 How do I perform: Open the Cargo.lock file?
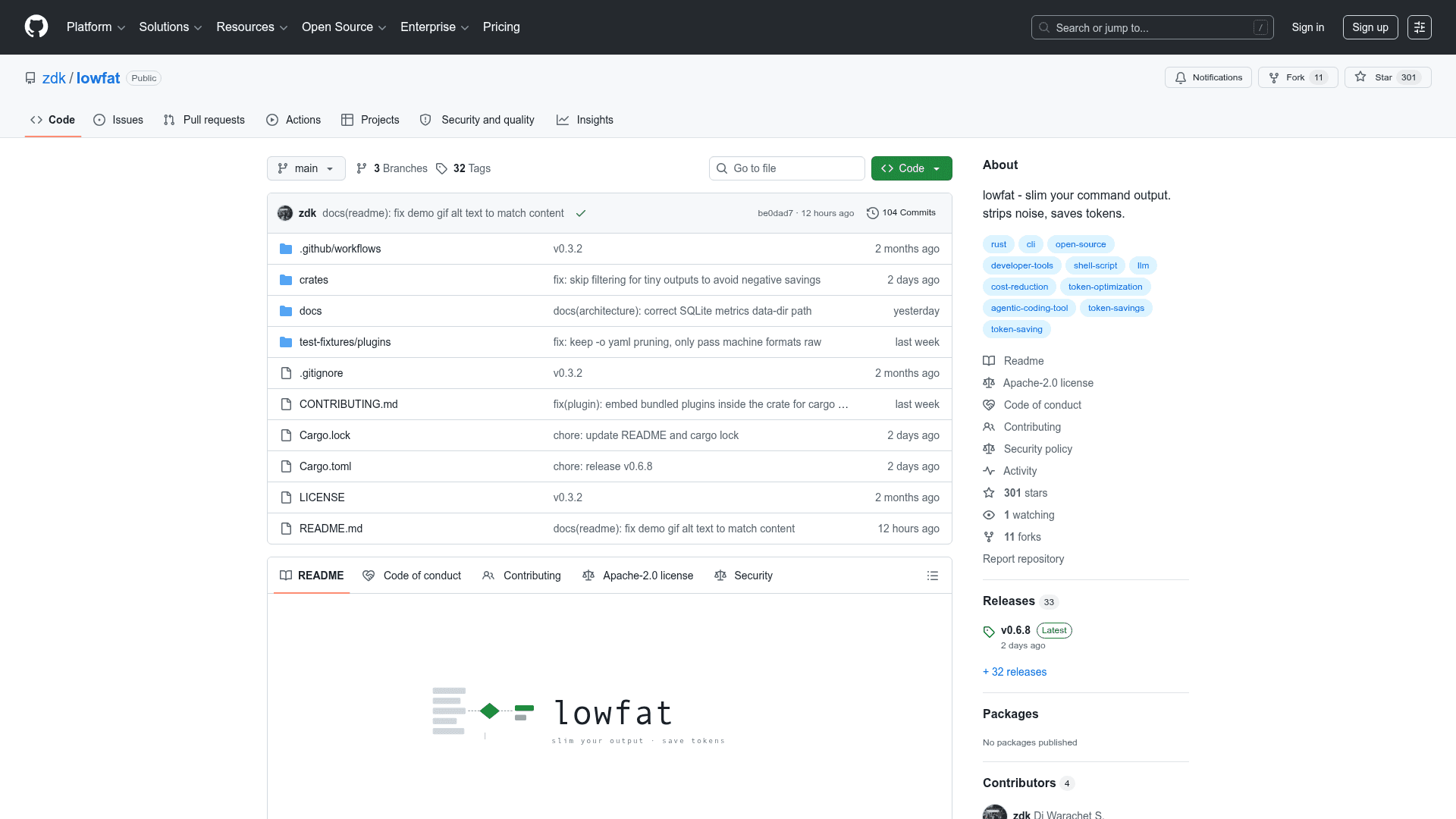point(325,435)
